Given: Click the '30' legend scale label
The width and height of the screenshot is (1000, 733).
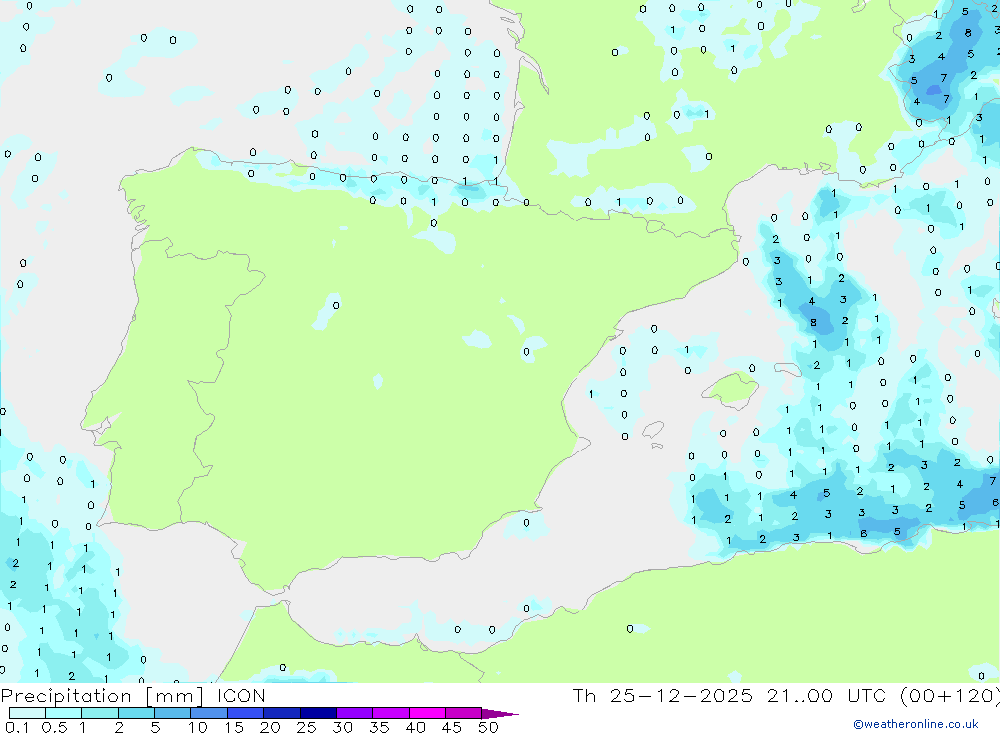Looking at the screenshot, I should click(x=342, y=727).
